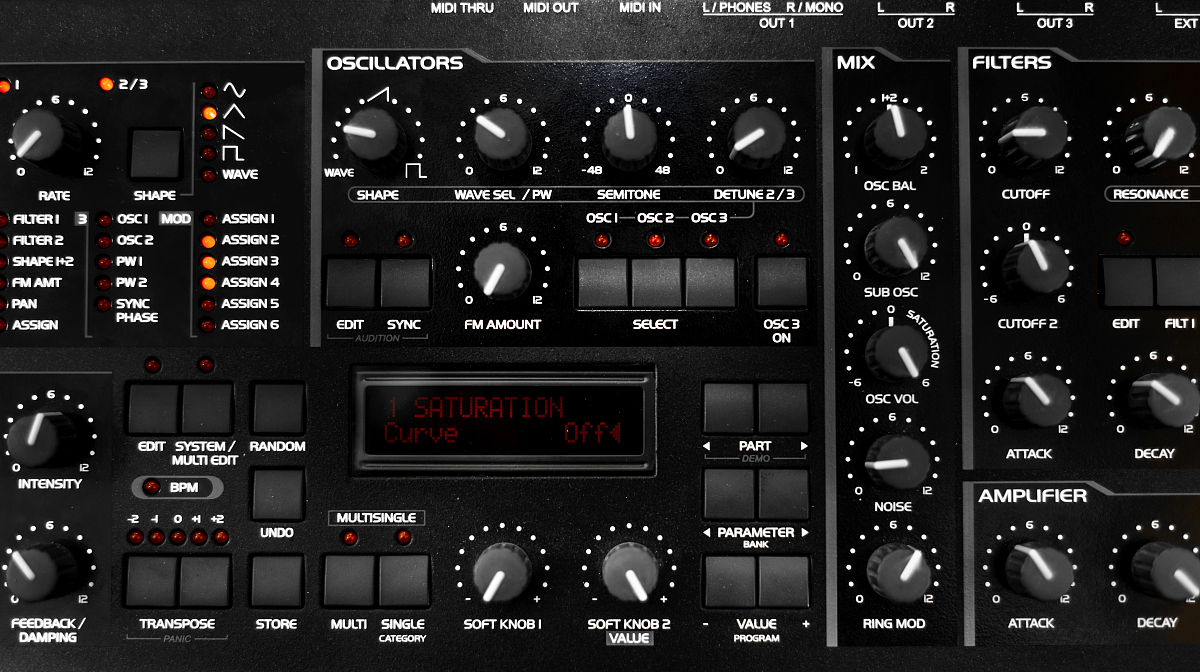Screen dimensions: 1200x672
Task: Click the Osc Vol saturation knob
Action: tap(894, 351)
